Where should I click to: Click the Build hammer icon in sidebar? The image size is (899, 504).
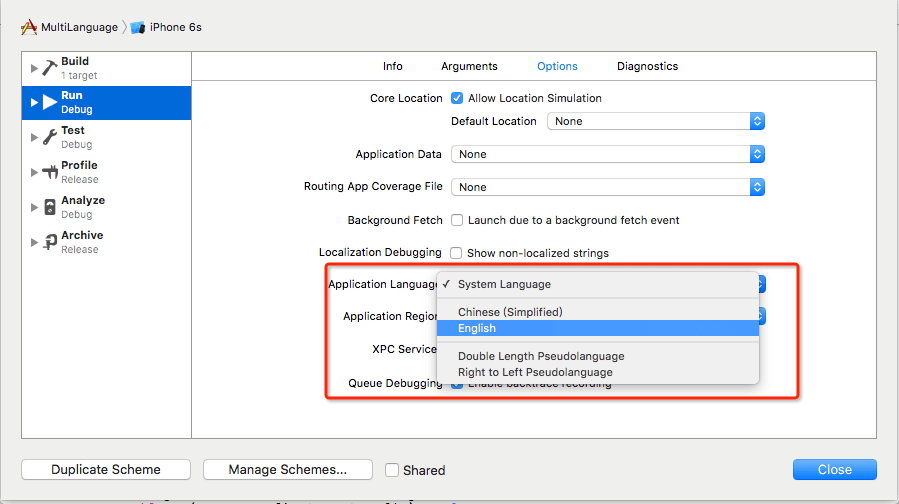tap(49, 68)
